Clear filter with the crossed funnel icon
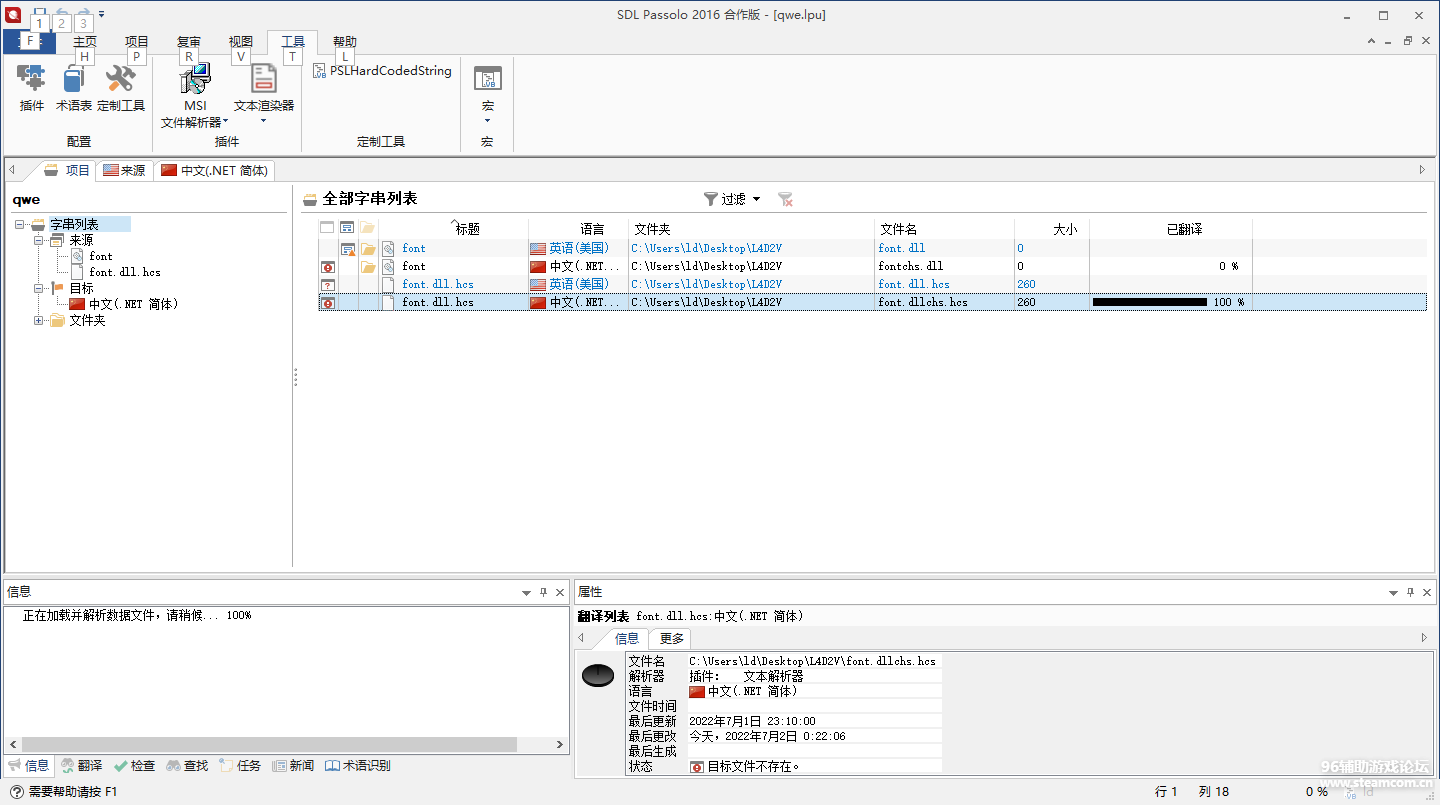The width and height of the screenshot is (1440, 805). click(x=786, y=199)
